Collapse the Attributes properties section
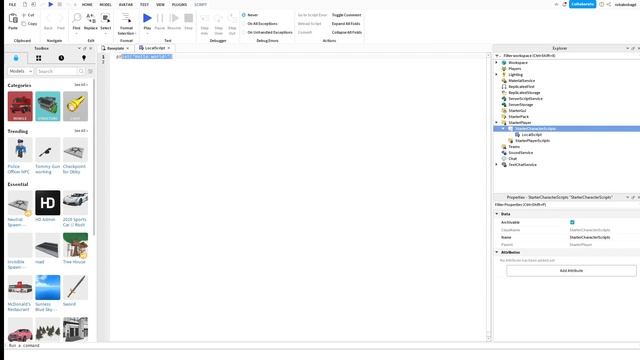 click(497, 252)
